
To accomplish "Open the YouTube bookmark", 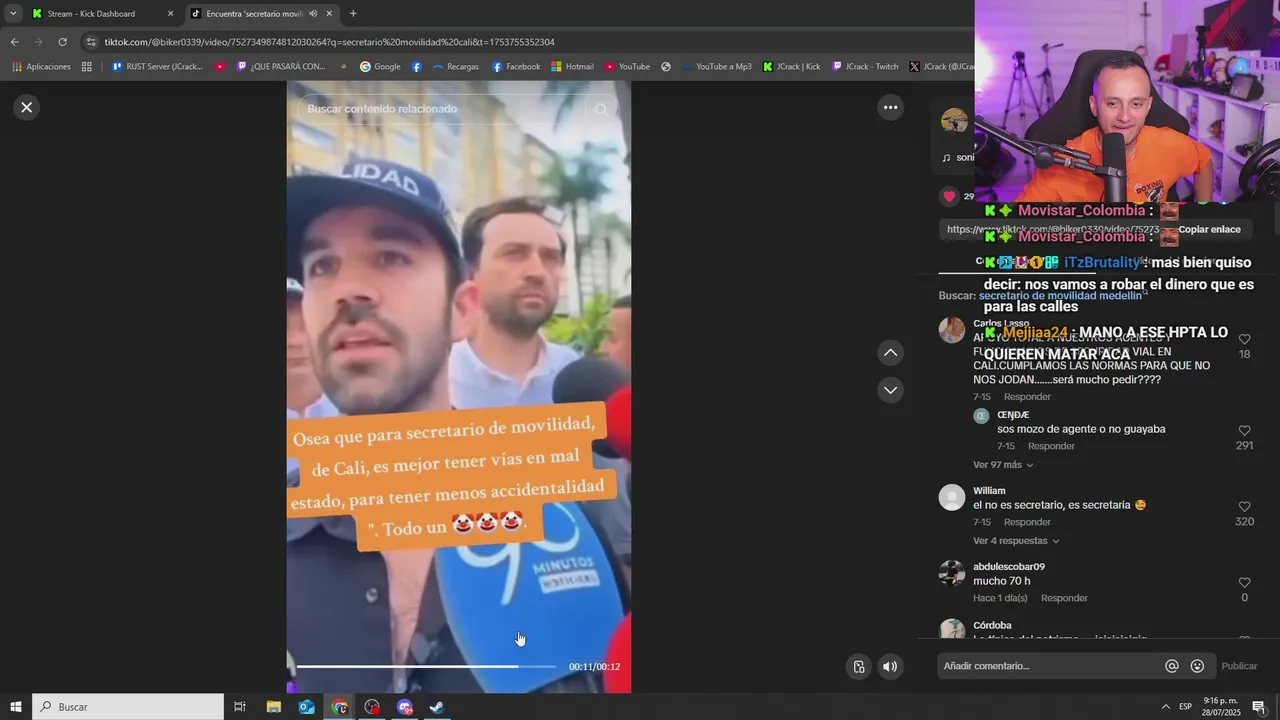I will point(627,67).
